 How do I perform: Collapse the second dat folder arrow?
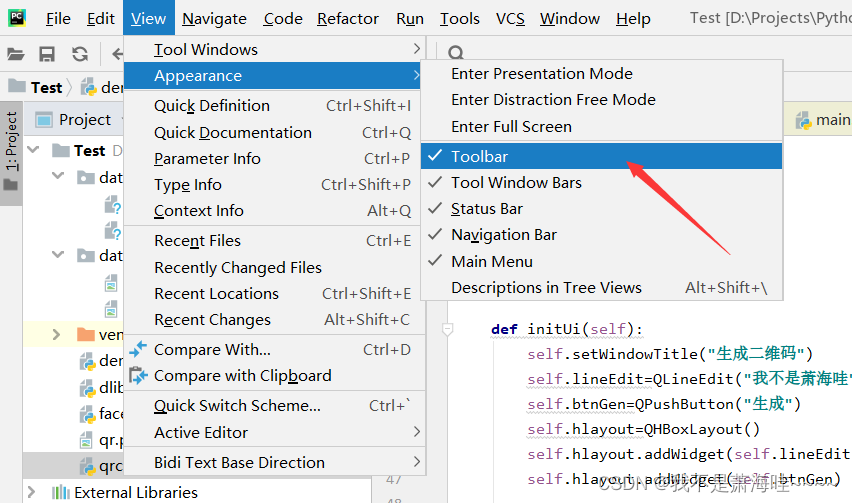58,254
